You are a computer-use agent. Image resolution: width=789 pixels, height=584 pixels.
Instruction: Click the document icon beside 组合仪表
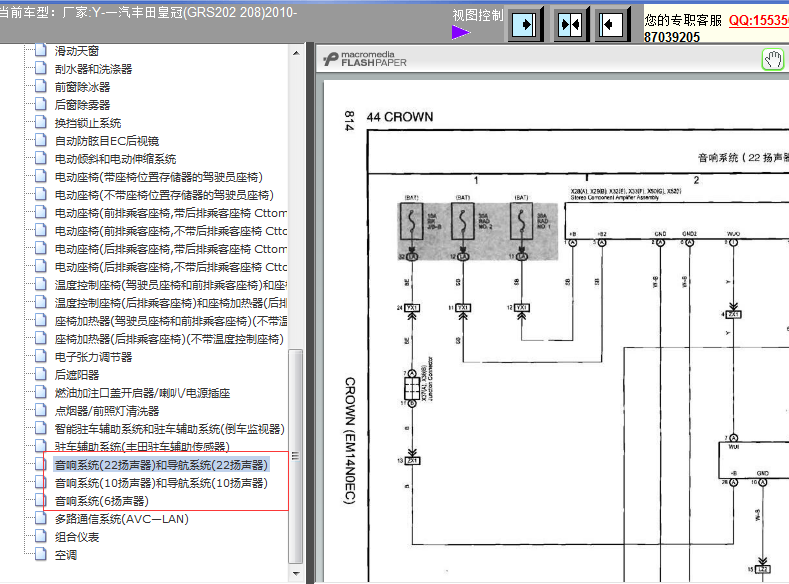coord(41,536)
